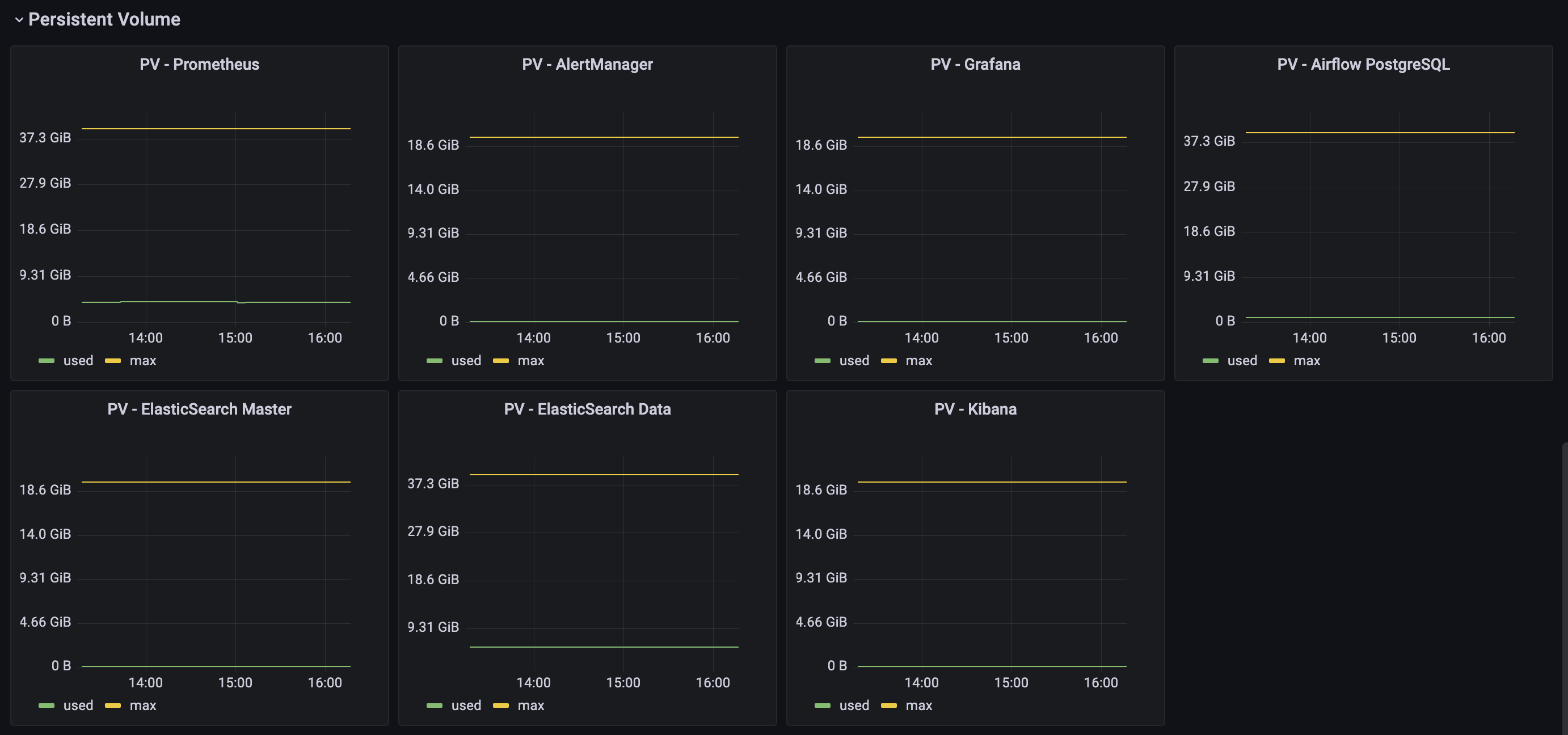Viewport: 1568px width, 735px height.
Task: Click the dashboard vertical scrollbar
Action: point(1565,584)
